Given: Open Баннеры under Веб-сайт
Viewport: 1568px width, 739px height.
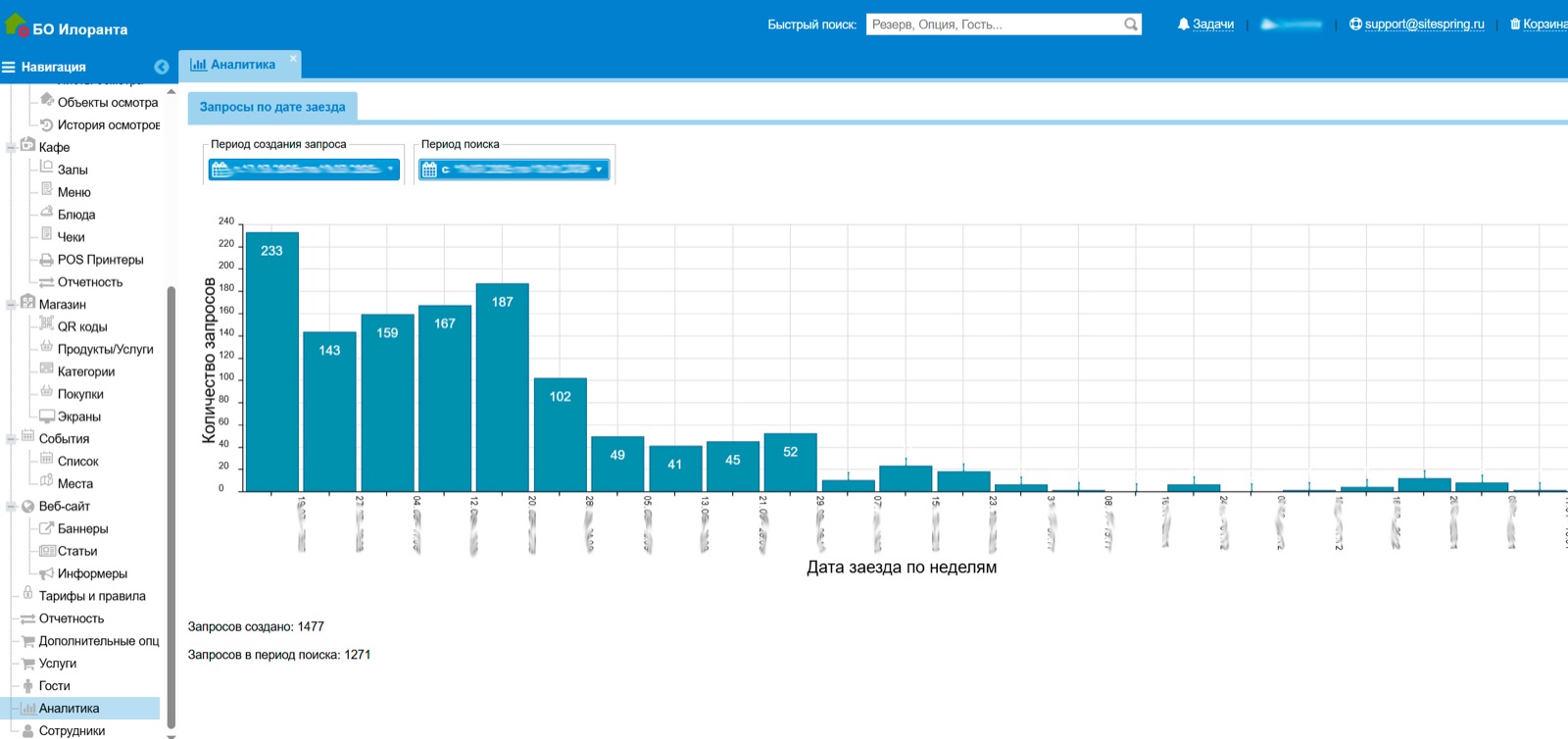Looking at the screenshot, I should 82,529.
